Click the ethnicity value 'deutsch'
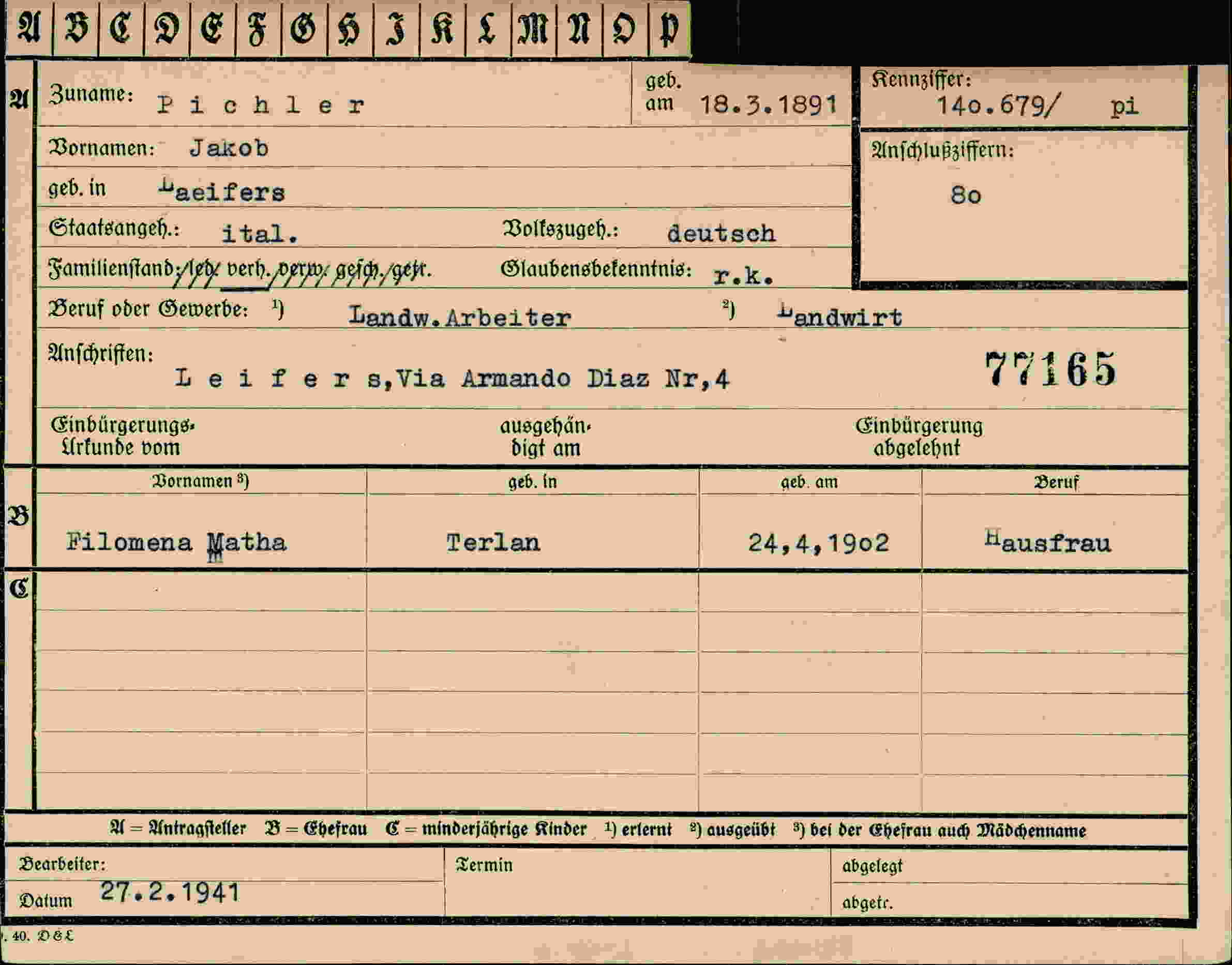 [x=721, y=233]
